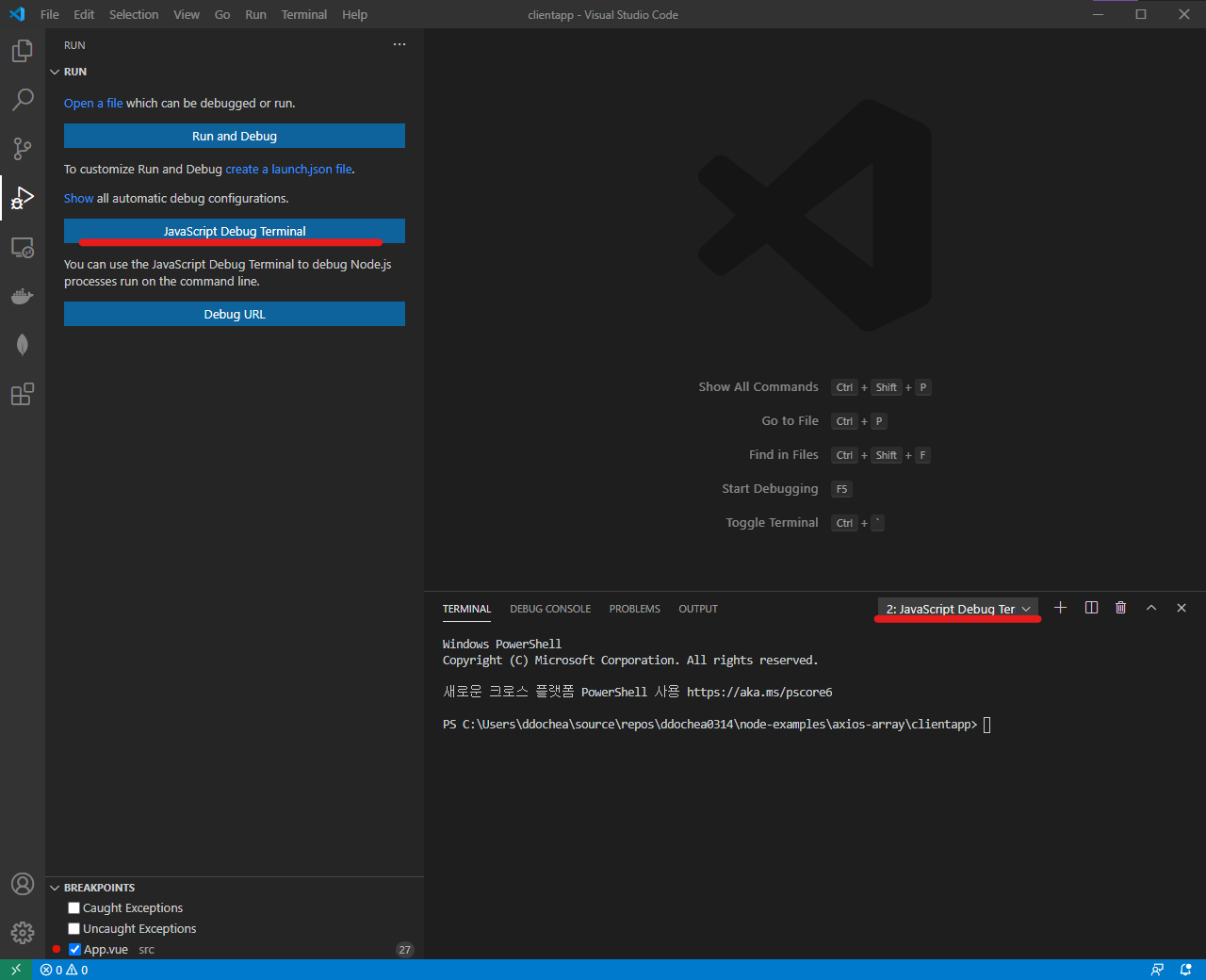Open the Explorer view in activity bar
This screenshot has width=1206, height=980.
click(x=23, y=51)
